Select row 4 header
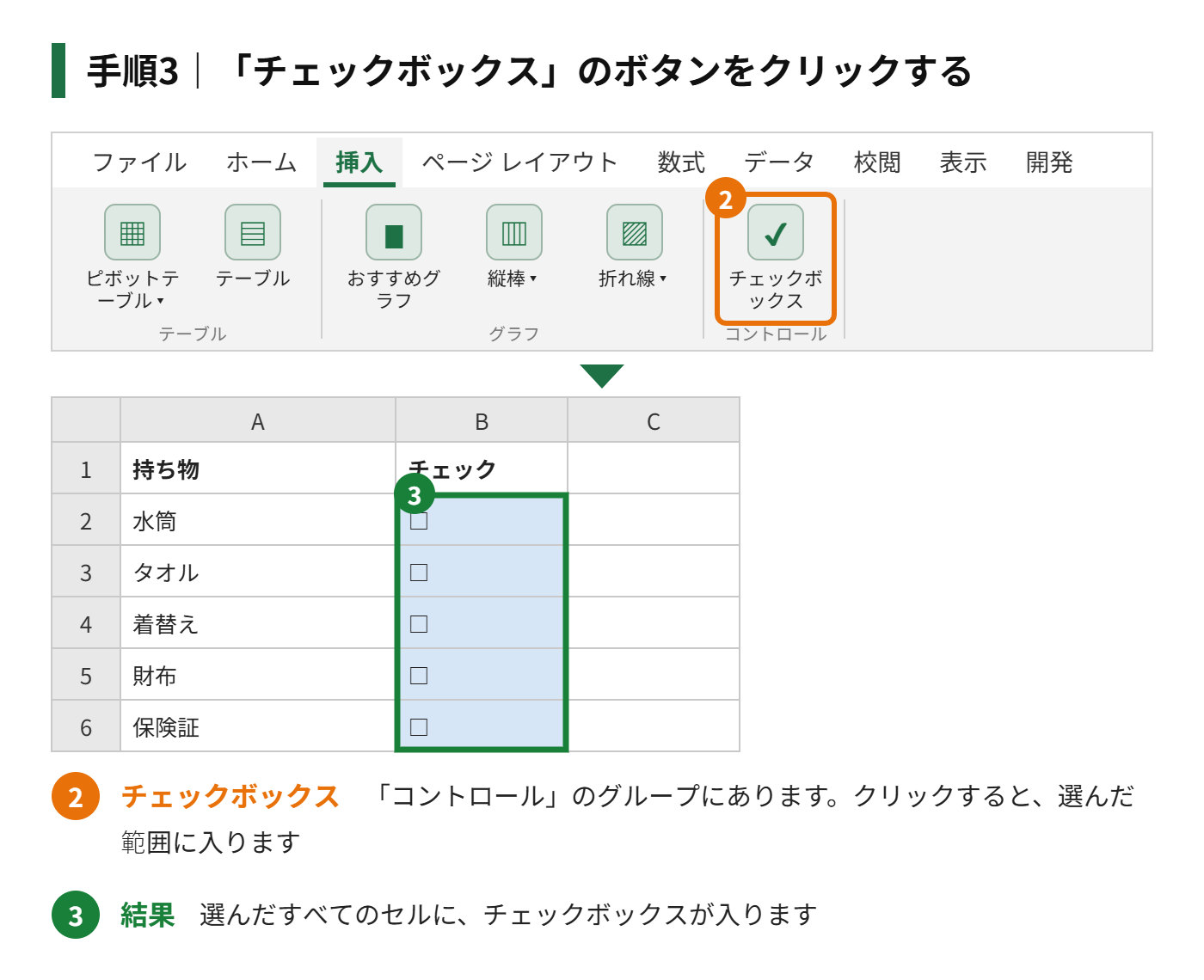Image resolution: width=1204 pixels, height=980 pixels. point(86,623)
